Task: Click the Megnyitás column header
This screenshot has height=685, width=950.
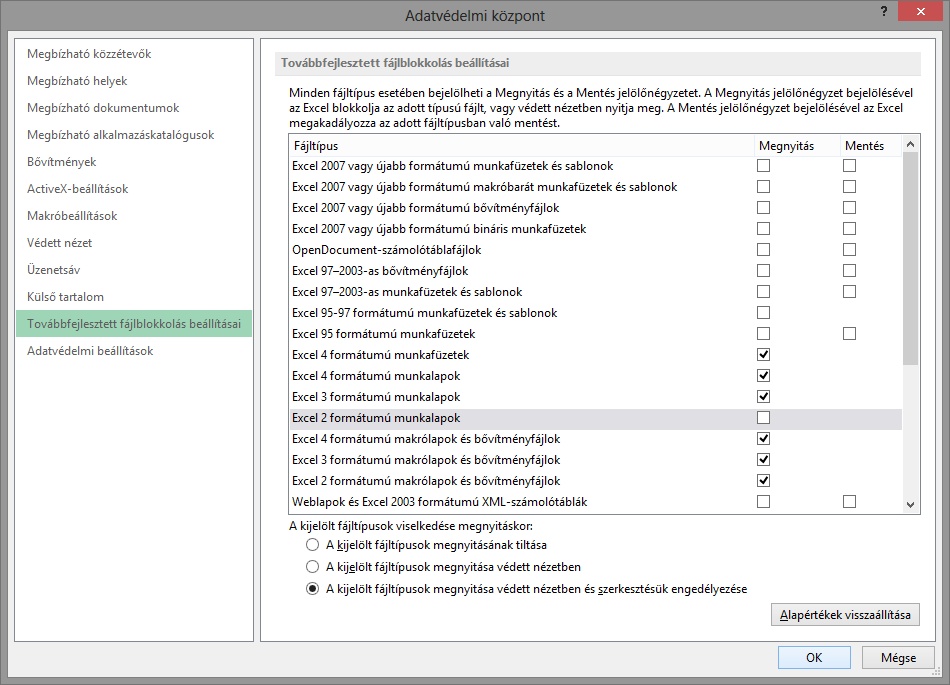Action: [797, 146]
